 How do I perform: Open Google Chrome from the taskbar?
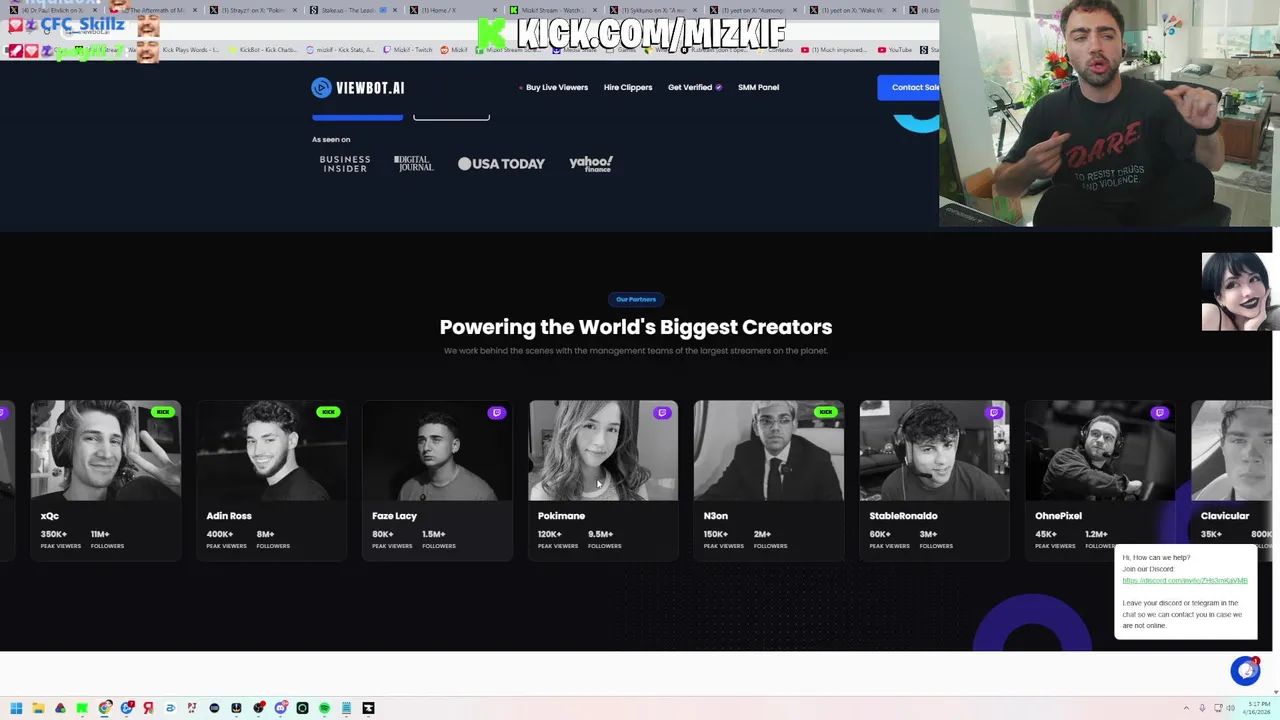tap(105, 708)
